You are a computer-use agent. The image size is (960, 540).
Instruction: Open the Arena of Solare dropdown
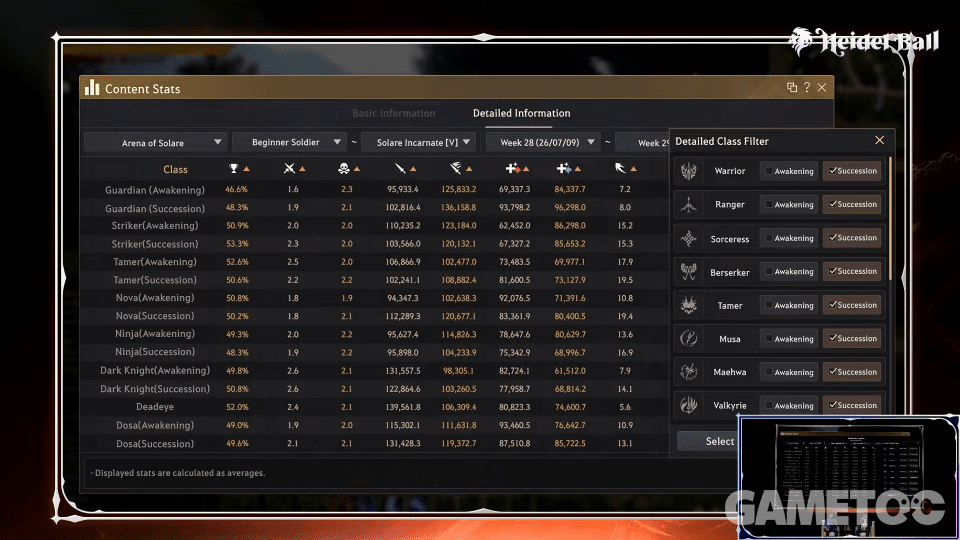point(156,143)
